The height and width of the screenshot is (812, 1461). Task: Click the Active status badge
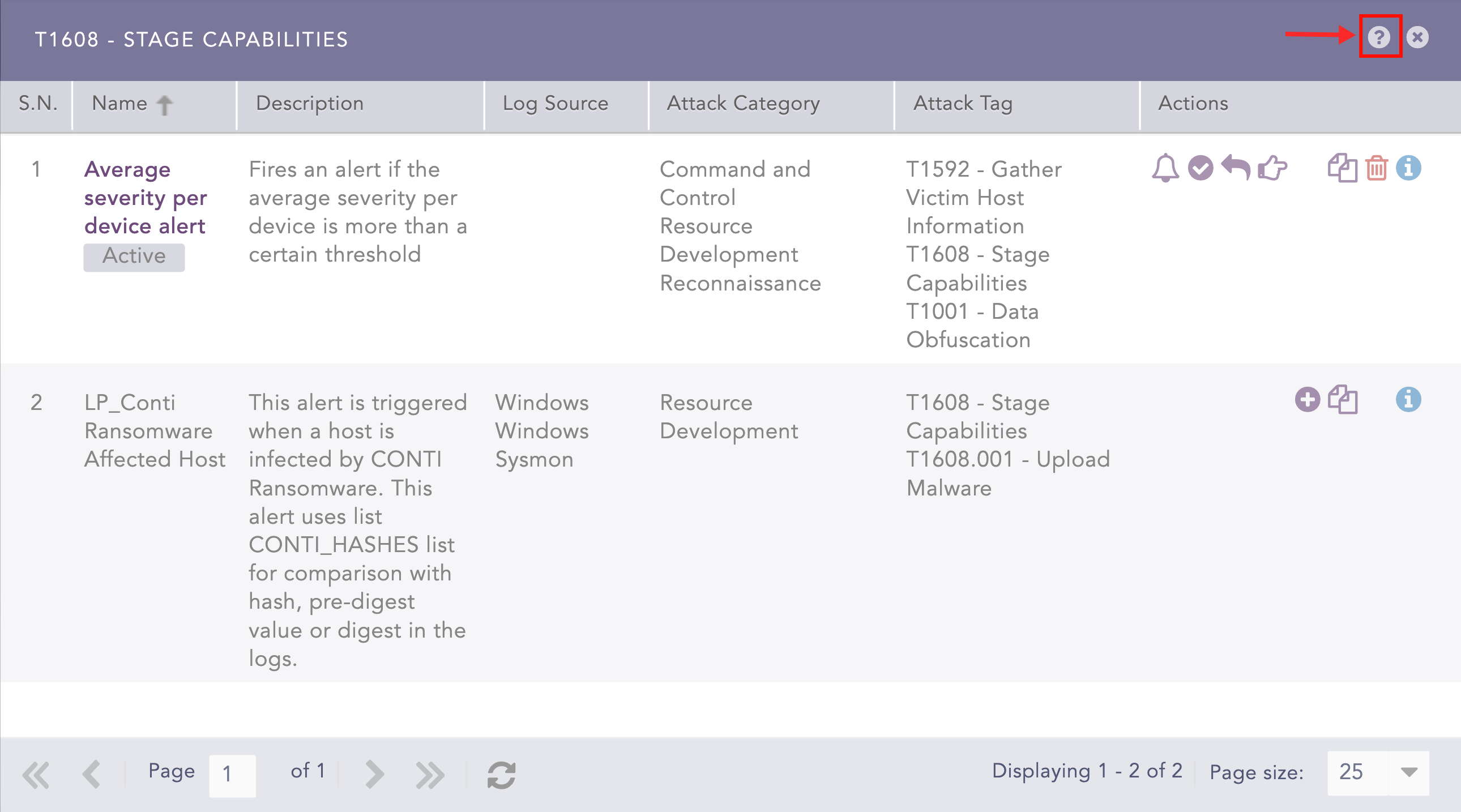tap(134, 256)
